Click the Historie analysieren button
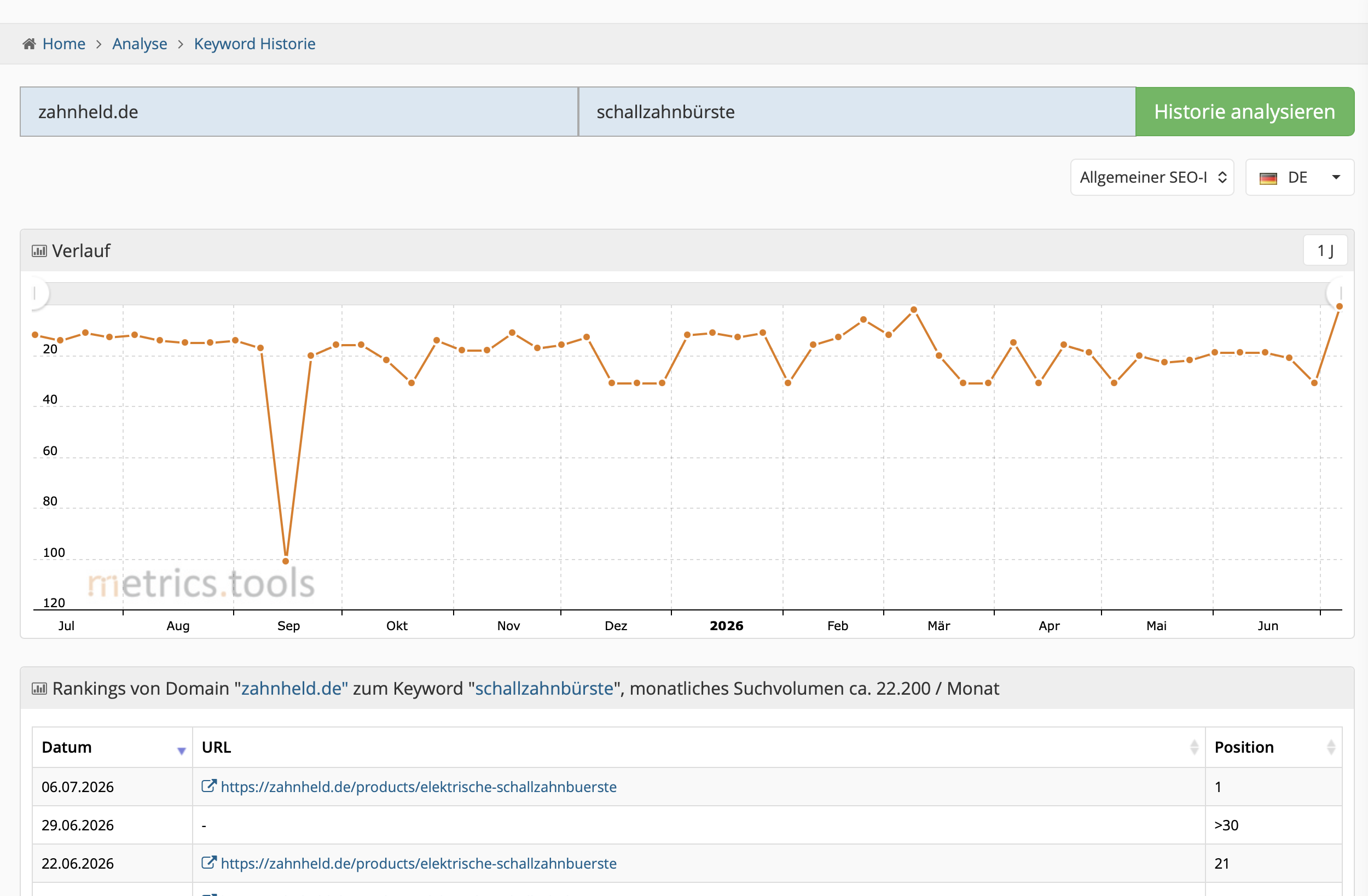The width and height of the screenshot is (1368, 896). [1244, 112]
